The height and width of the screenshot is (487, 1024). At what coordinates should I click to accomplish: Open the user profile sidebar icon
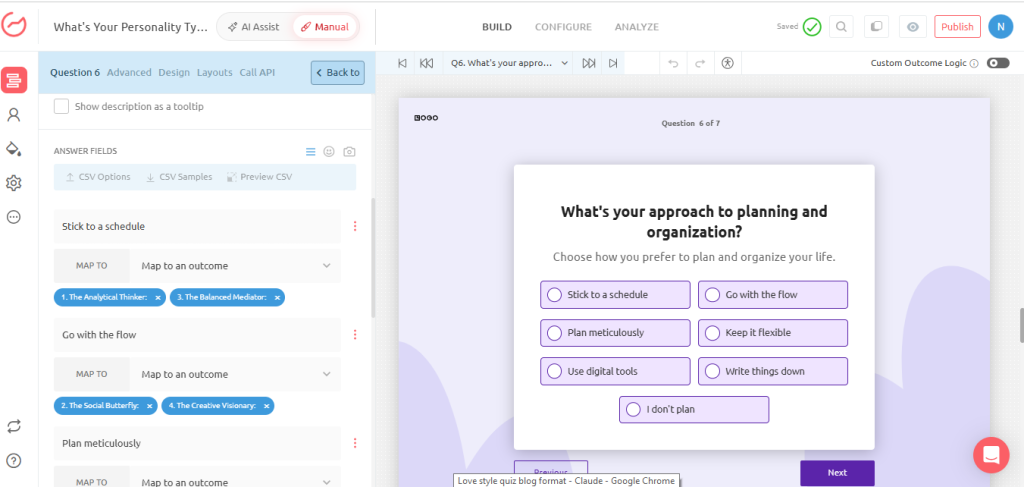[14, 115]
